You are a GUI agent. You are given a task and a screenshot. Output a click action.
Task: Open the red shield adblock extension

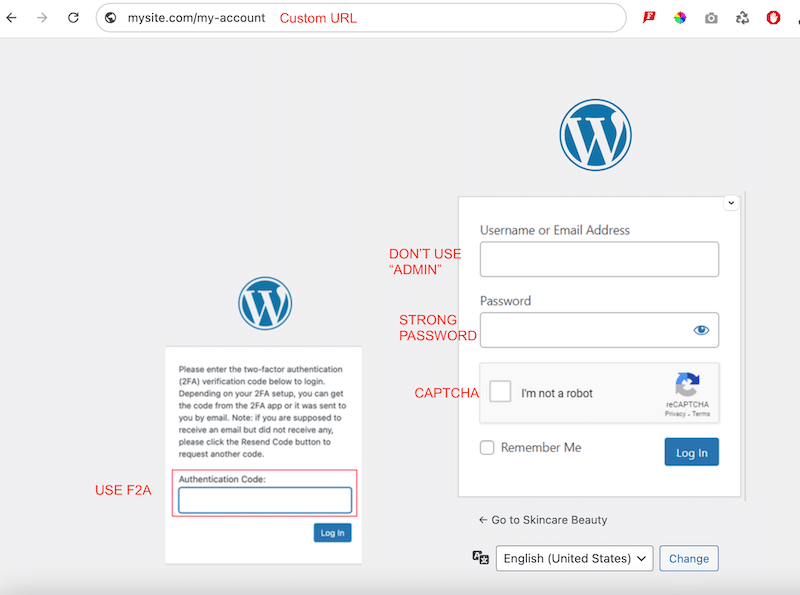[x=773, y=18]
